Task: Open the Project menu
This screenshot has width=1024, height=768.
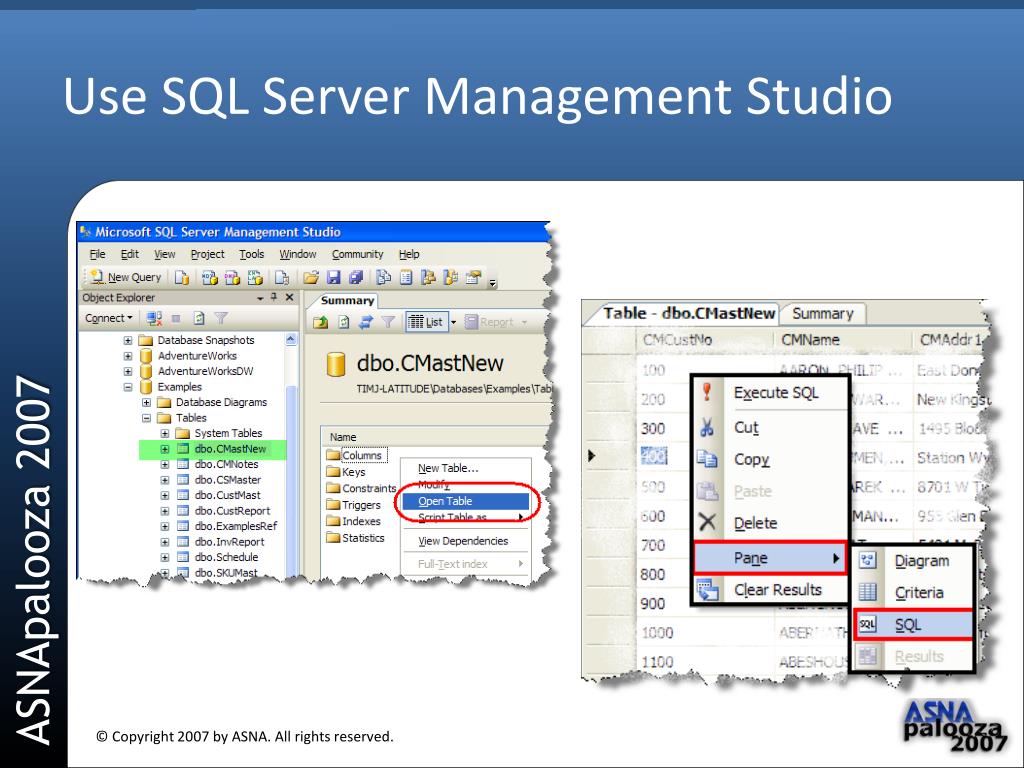Action: [207, 254]
